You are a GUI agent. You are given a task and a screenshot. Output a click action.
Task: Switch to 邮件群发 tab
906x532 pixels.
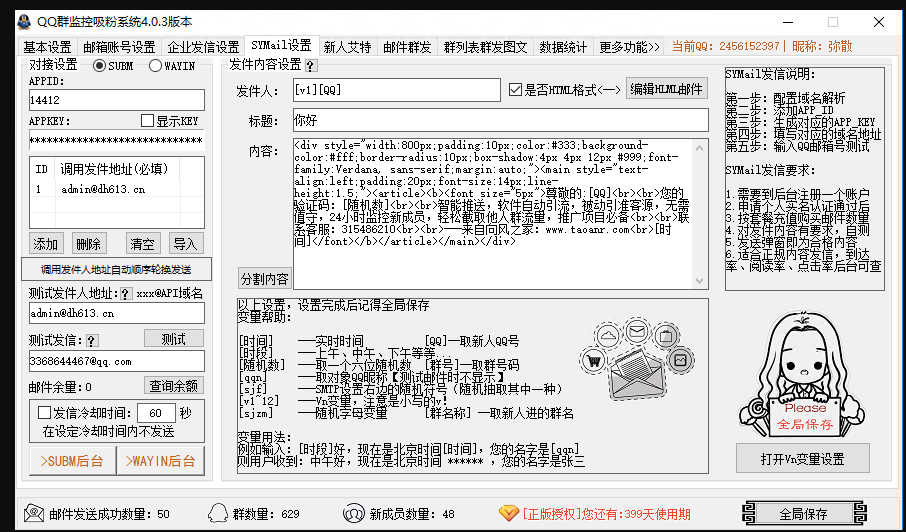(407, 47)
